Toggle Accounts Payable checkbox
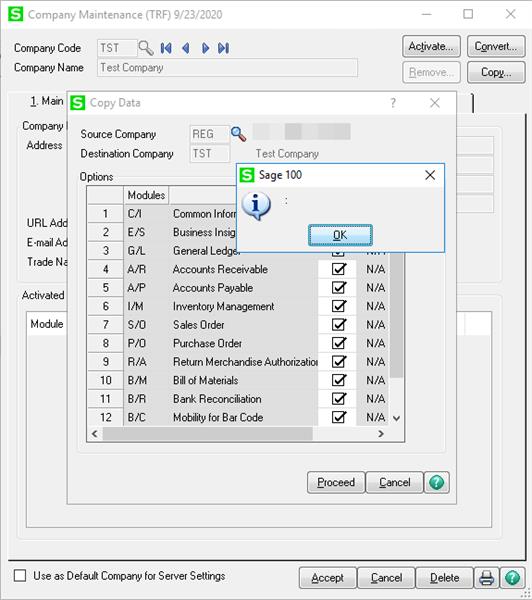Screen dimensions: 532x600 click(339, 287)
